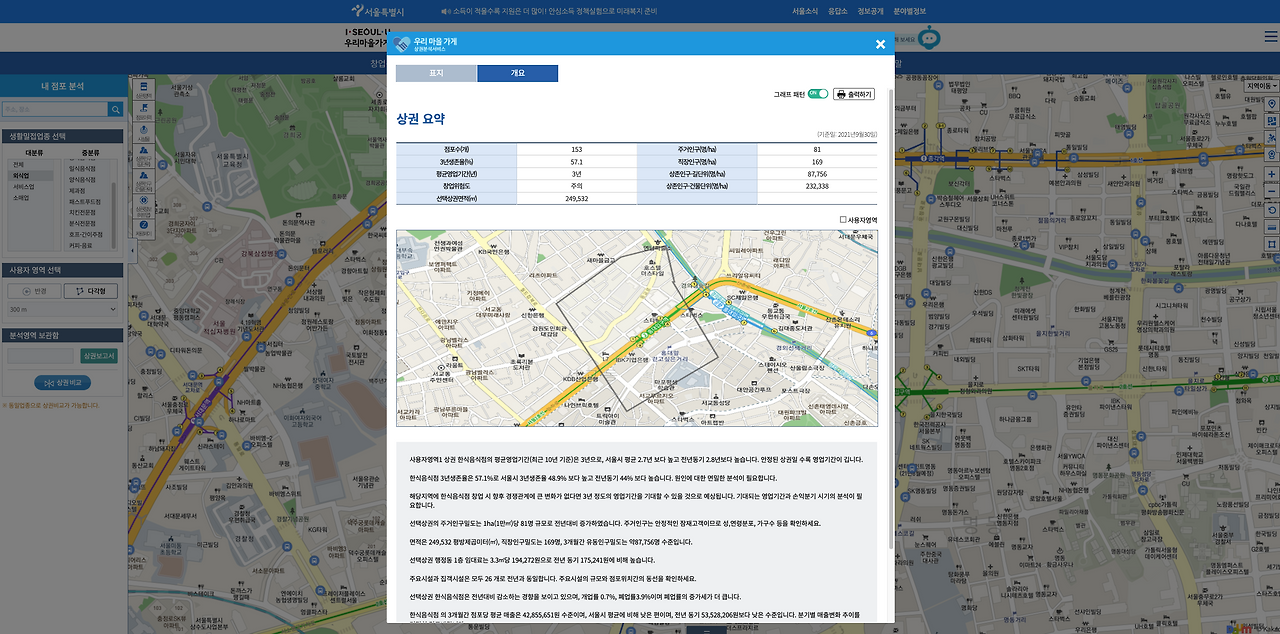Click the 분석영역 보관함 input field

(x=40, y=356)
